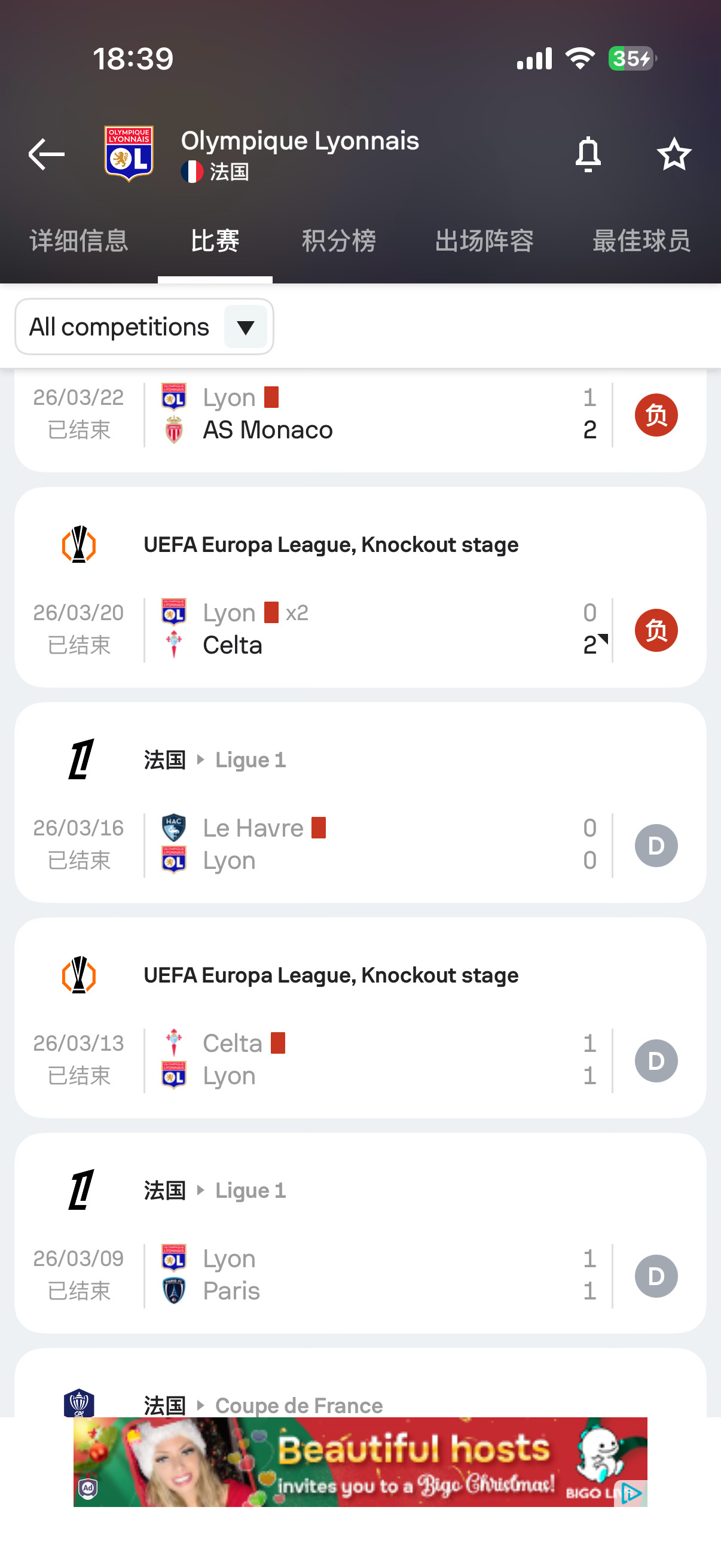Open the 出场阵容 tab
The width and height of the screenshot is (721, 1568).
(x=484, y=241)
